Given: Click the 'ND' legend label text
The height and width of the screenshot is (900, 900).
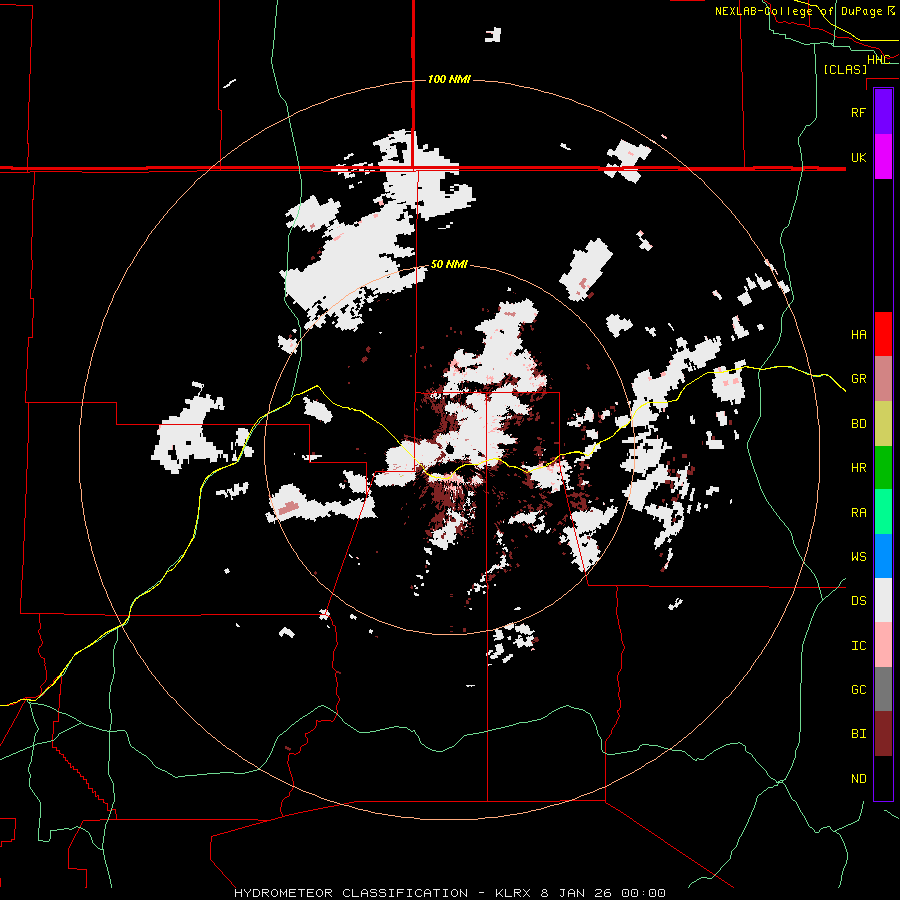Looking at the screenshot, I should (858, 779).
